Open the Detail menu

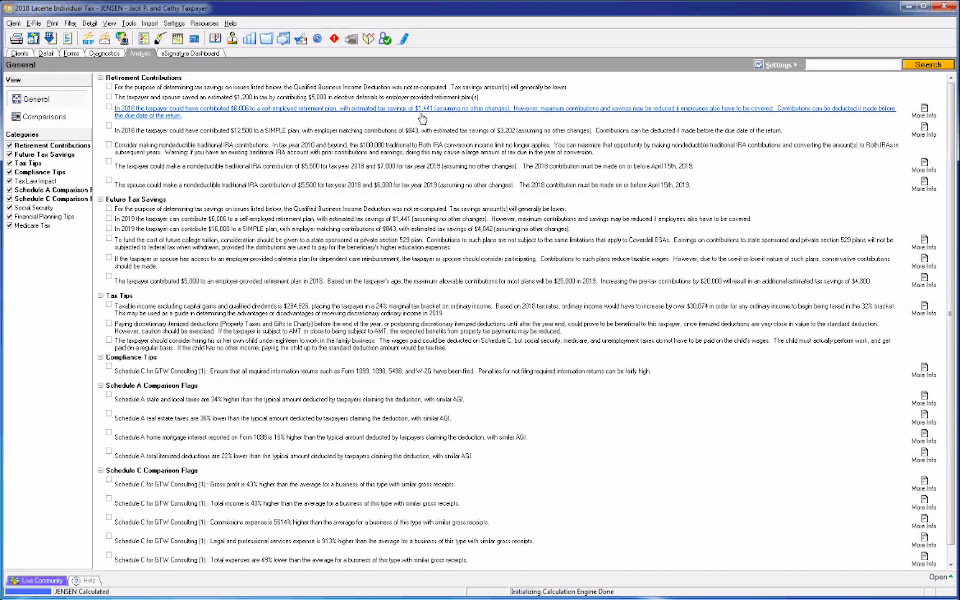click(x=89, y=23)
